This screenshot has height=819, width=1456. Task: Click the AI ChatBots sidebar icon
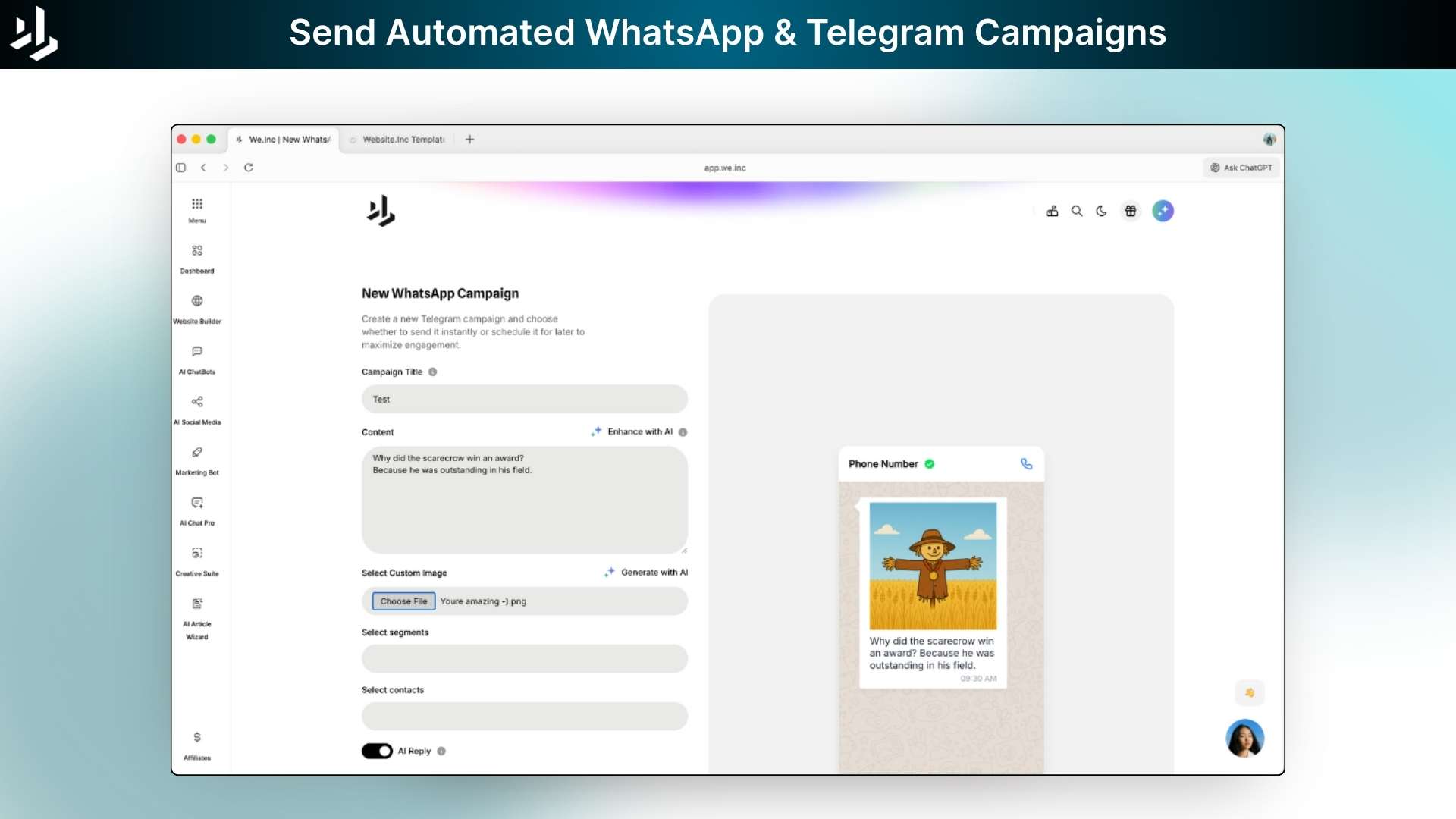coord(197,352)
